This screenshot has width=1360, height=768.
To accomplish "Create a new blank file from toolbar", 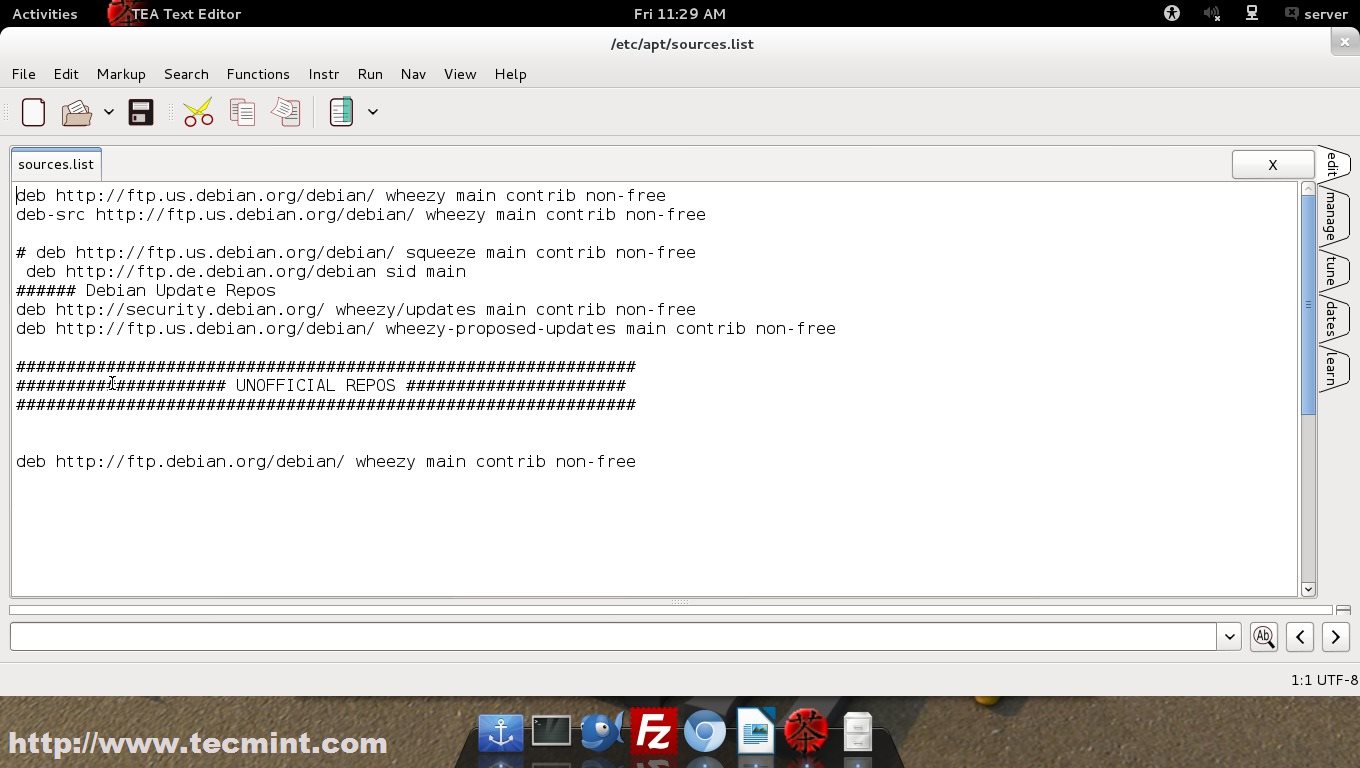I will tap(33, 112).
